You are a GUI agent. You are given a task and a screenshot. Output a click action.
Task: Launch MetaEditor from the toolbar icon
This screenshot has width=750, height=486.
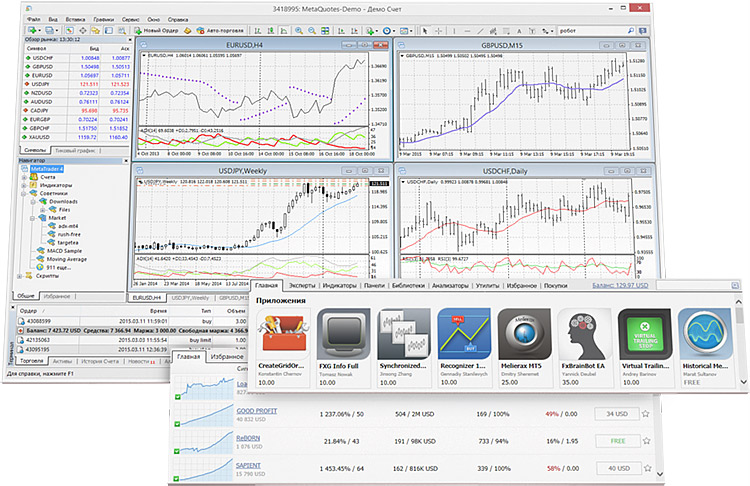coord(188,30)
